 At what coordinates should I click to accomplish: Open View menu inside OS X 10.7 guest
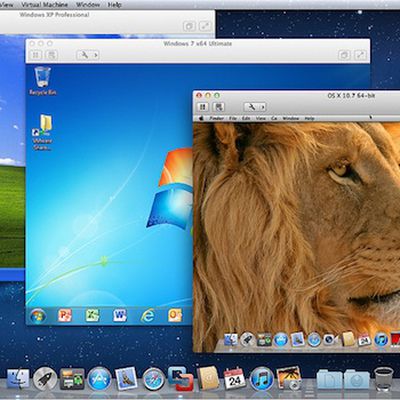pos(261,118)
